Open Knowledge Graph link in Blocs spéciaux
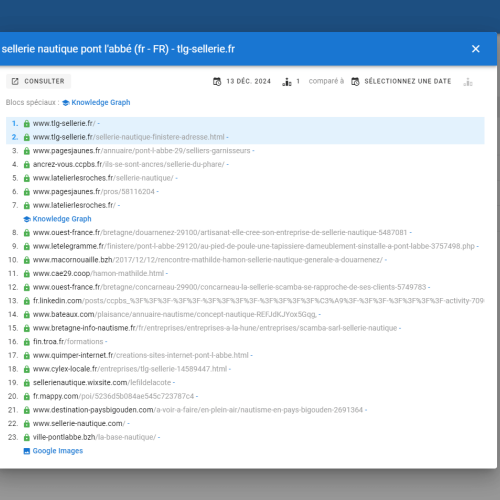500x500 pixels. [101, 102]
